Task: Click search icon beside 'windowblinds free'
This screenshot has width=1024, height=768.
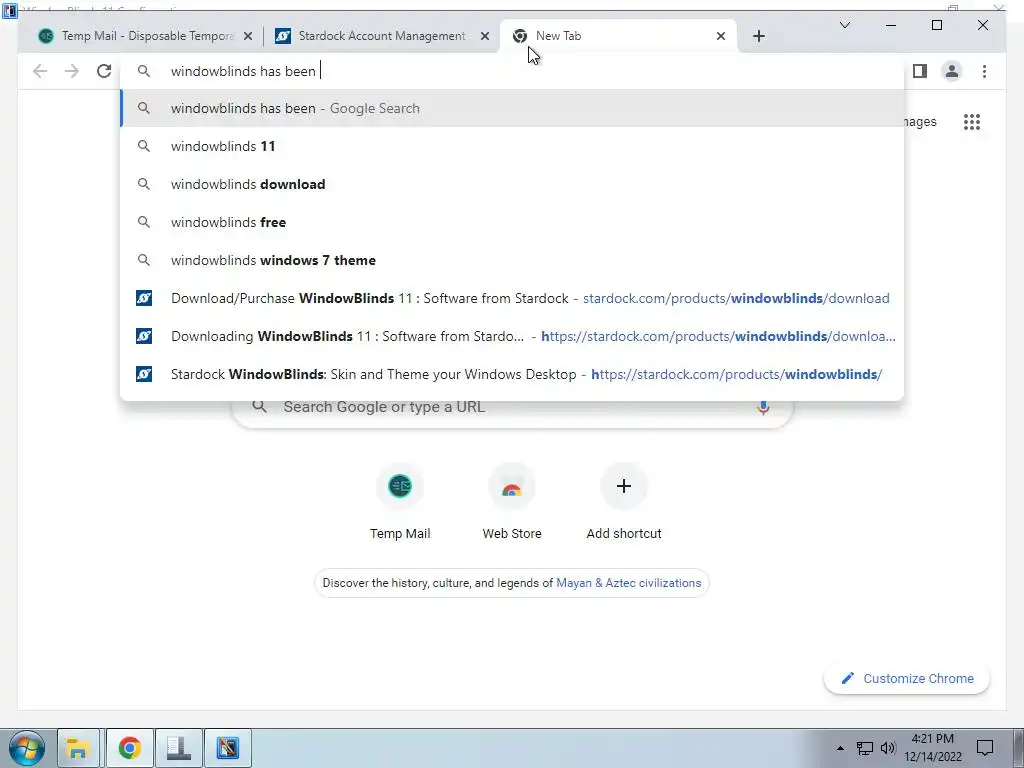Action: 144,222
